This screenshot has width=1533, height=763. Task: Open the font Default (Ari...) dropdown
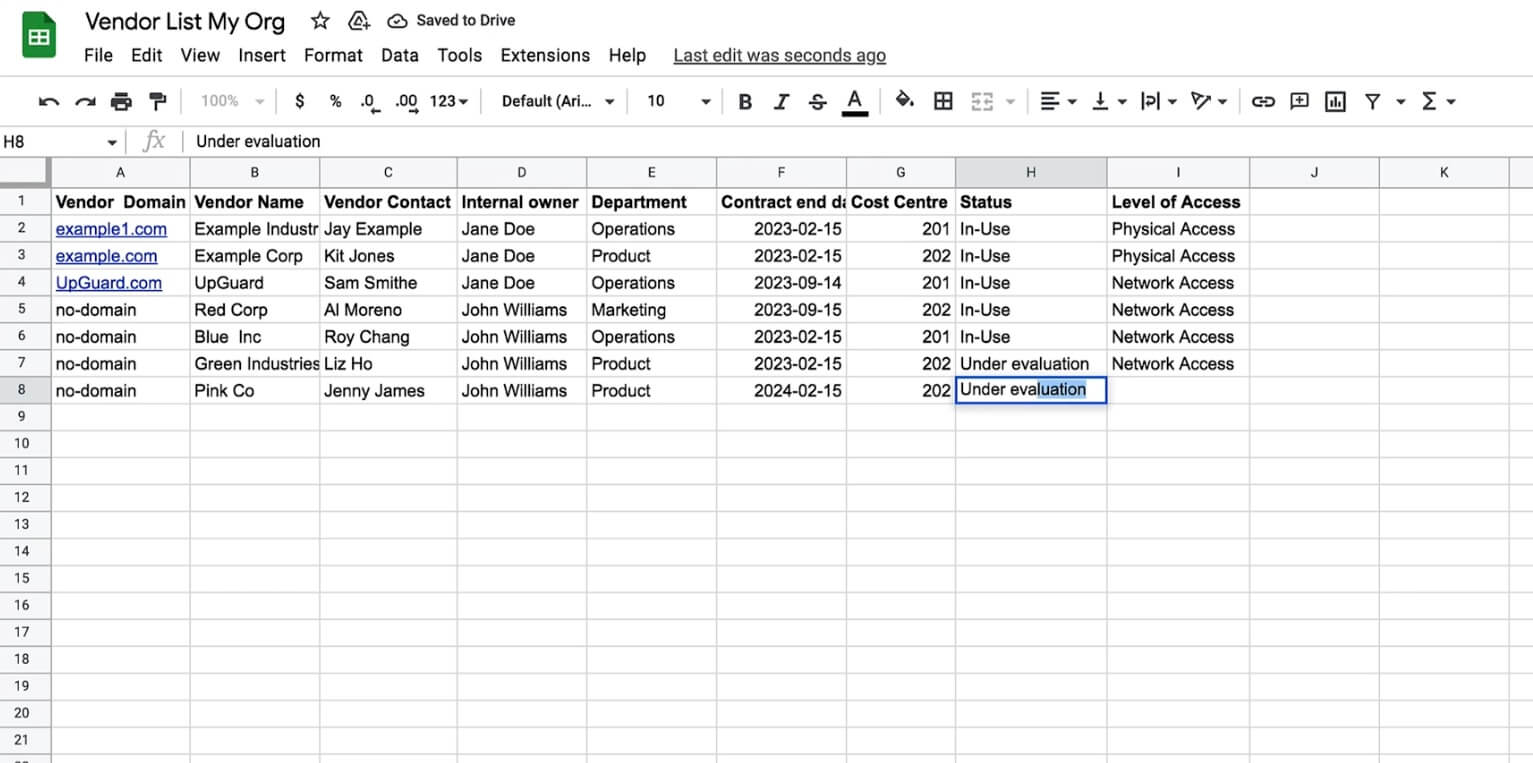pyautogui.click(x=558, y=101)
